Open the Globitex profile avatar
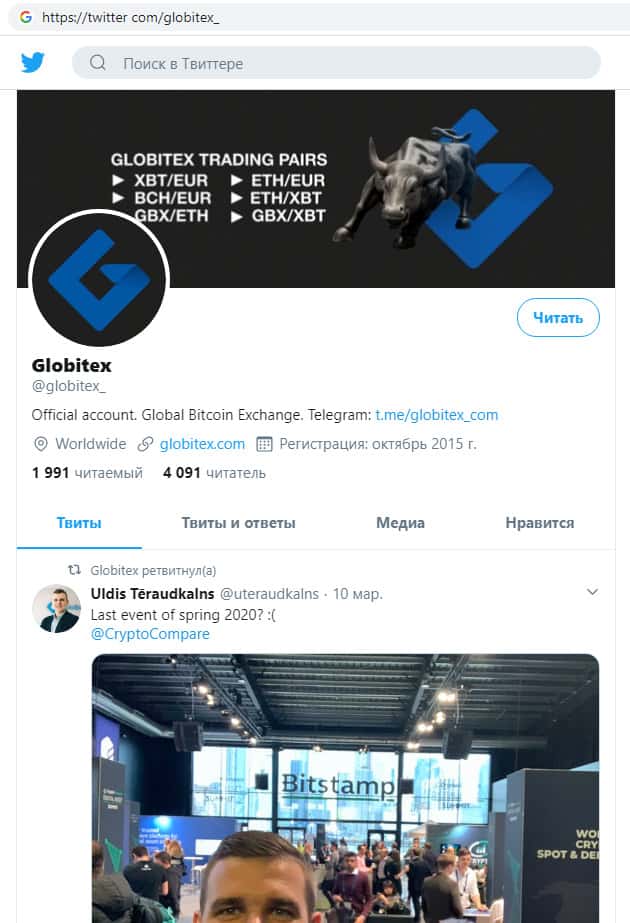This screenshot has width=630, height=923. click(x=99, y=278)
